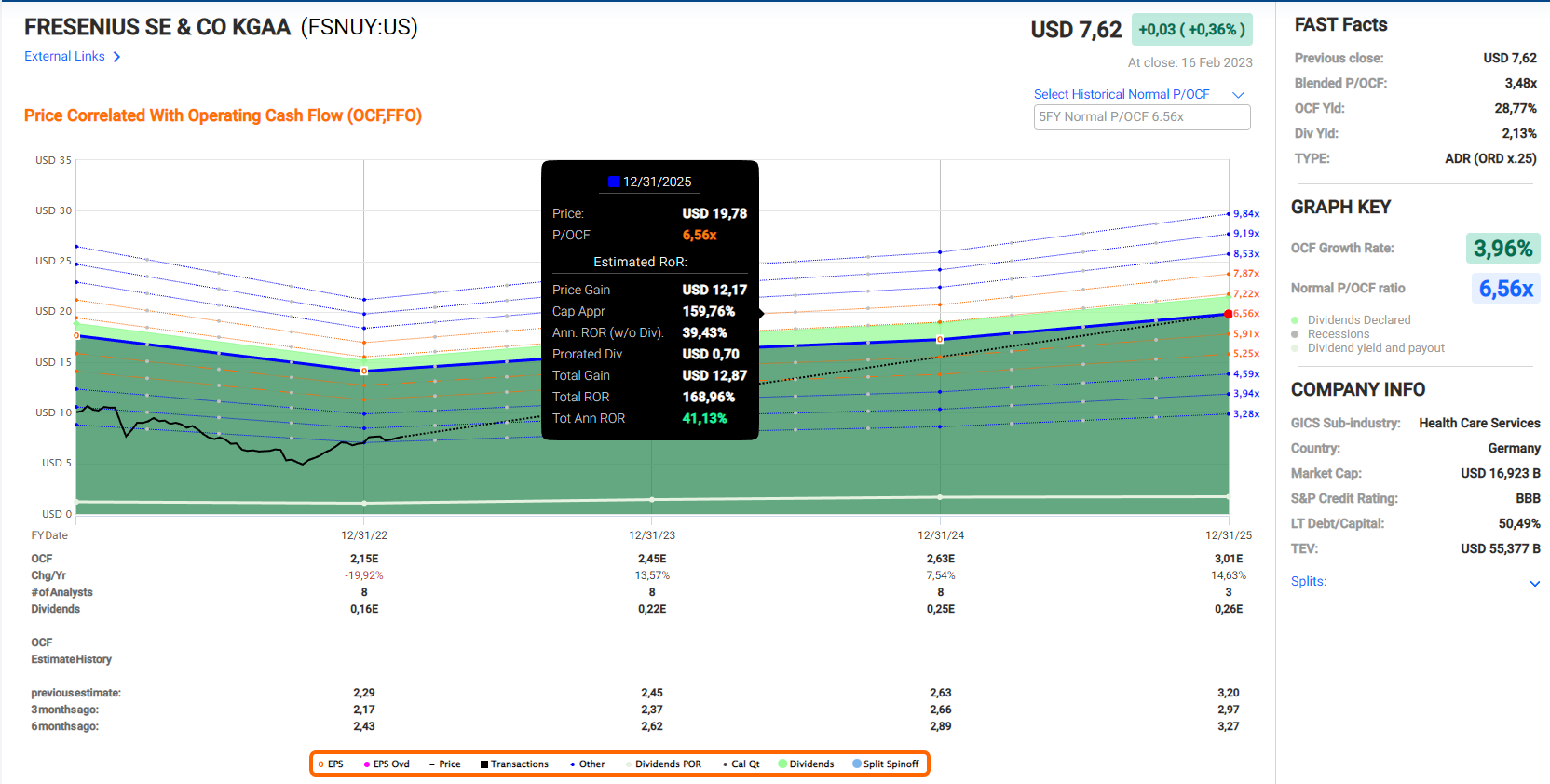Image resolution: width=1550 pixels, height=784 pixels.
Task: Click the Cal Qt legend dot
Action: [x=725, y=764]
